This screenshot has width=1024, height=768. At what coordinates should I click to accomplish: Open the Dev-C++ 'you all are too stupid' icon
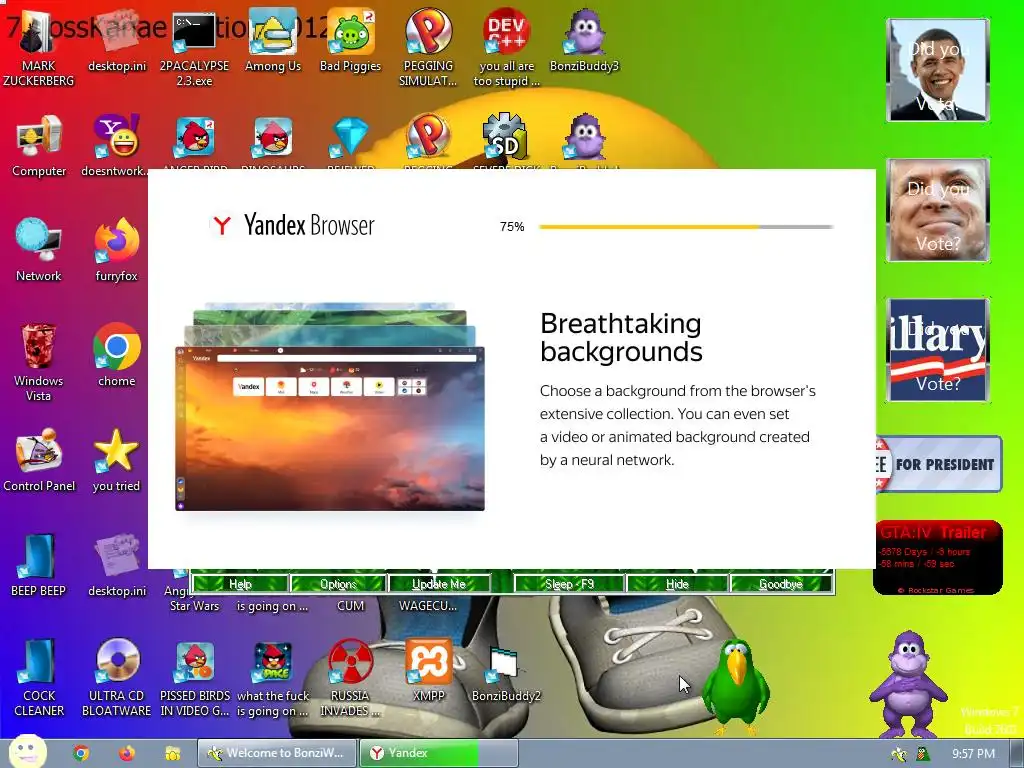click(x=506, y=49)
